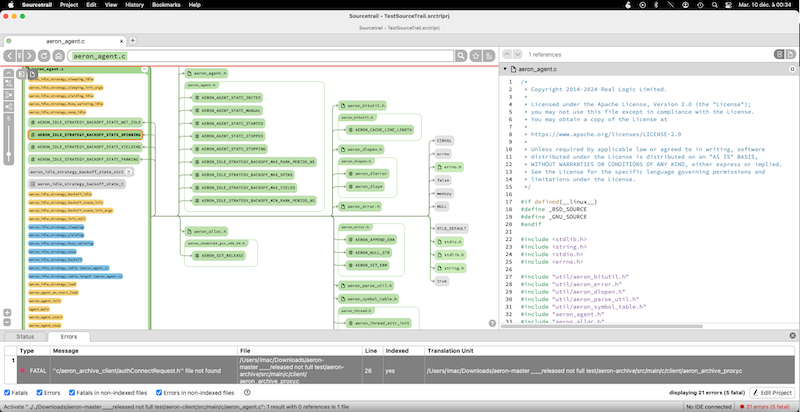This screenshot has height=412, width=800.
Task: Sort errors by Type column
Action: click(34, 351)
